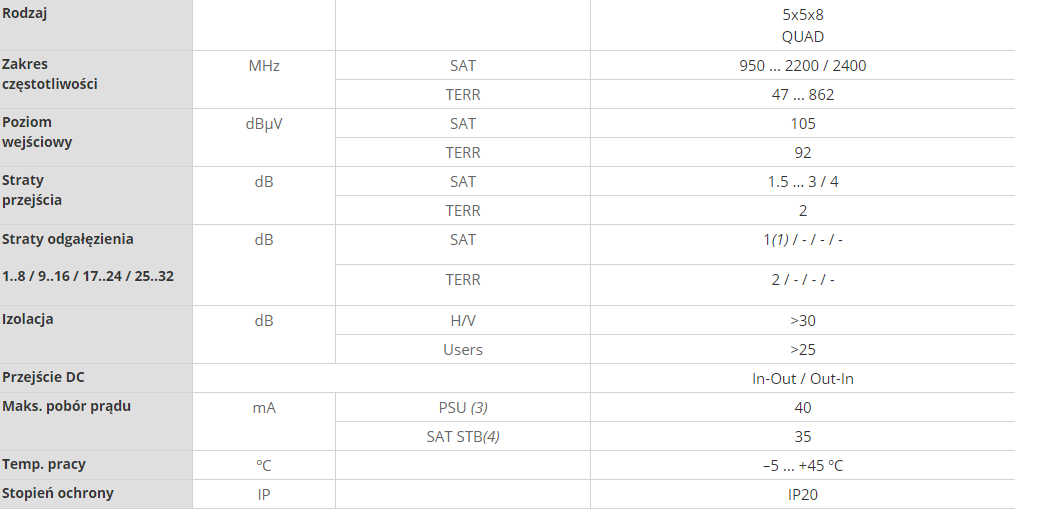Screen dimensions: 1038x532
Task: Click the "Poziom wejściowy" row label
Action: pos(37,132)
